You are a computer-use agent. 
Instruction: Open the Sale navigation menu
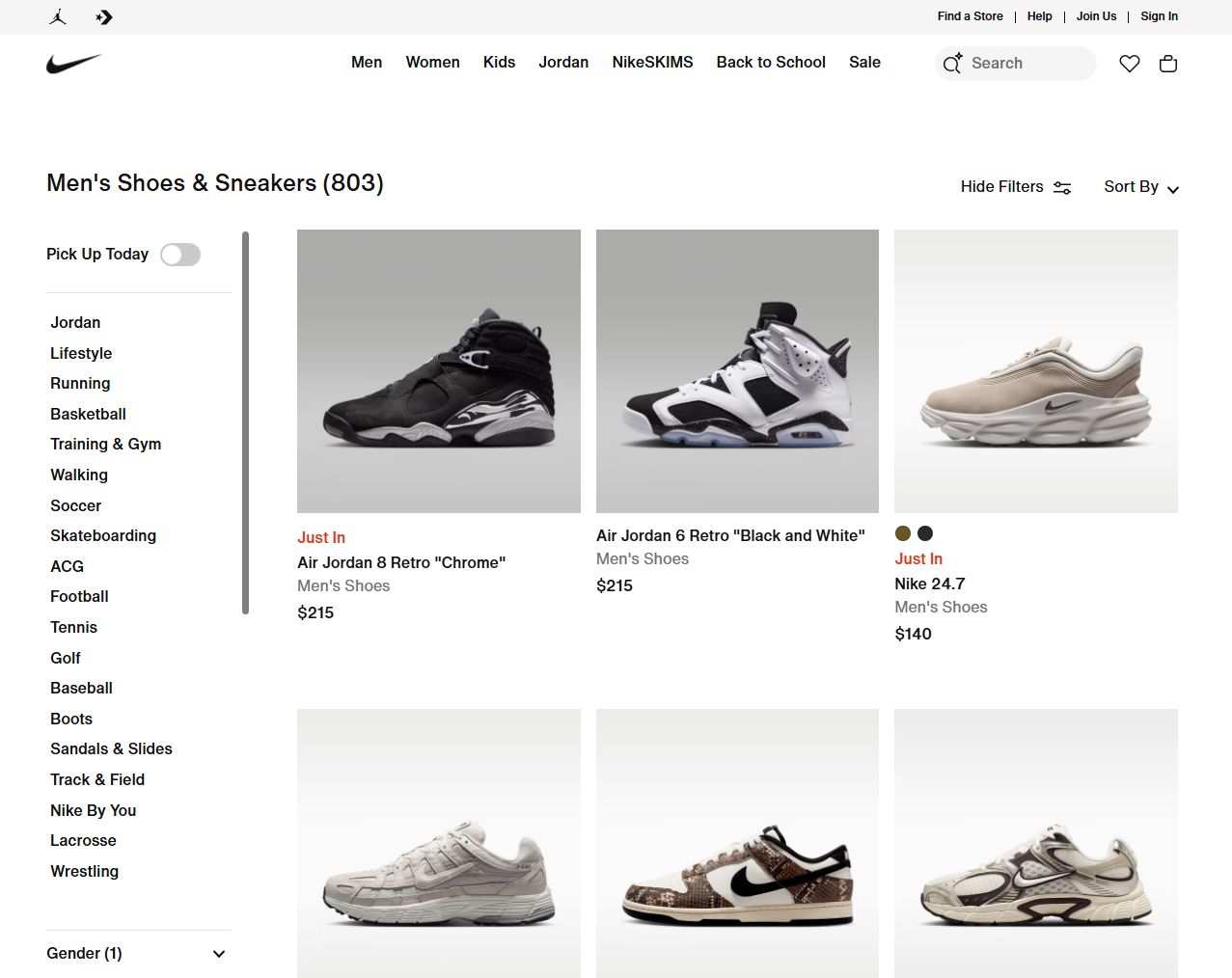click(864, 62)
